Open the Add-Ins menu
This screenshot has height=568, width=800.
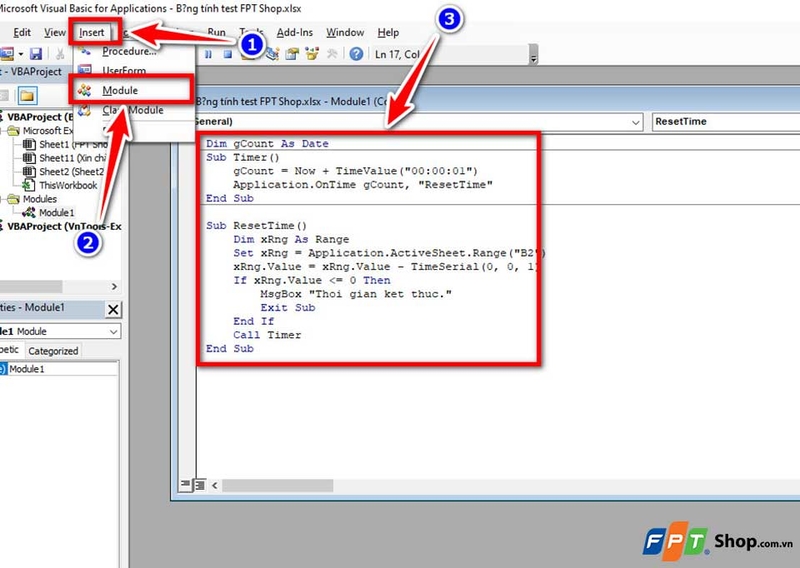(294, 32)
